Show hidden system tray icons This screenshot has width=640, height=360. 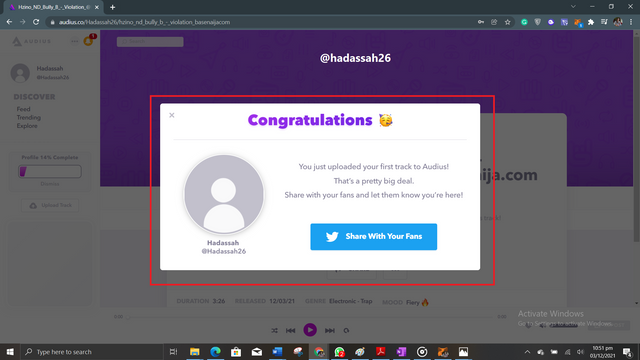coord(527,352)
